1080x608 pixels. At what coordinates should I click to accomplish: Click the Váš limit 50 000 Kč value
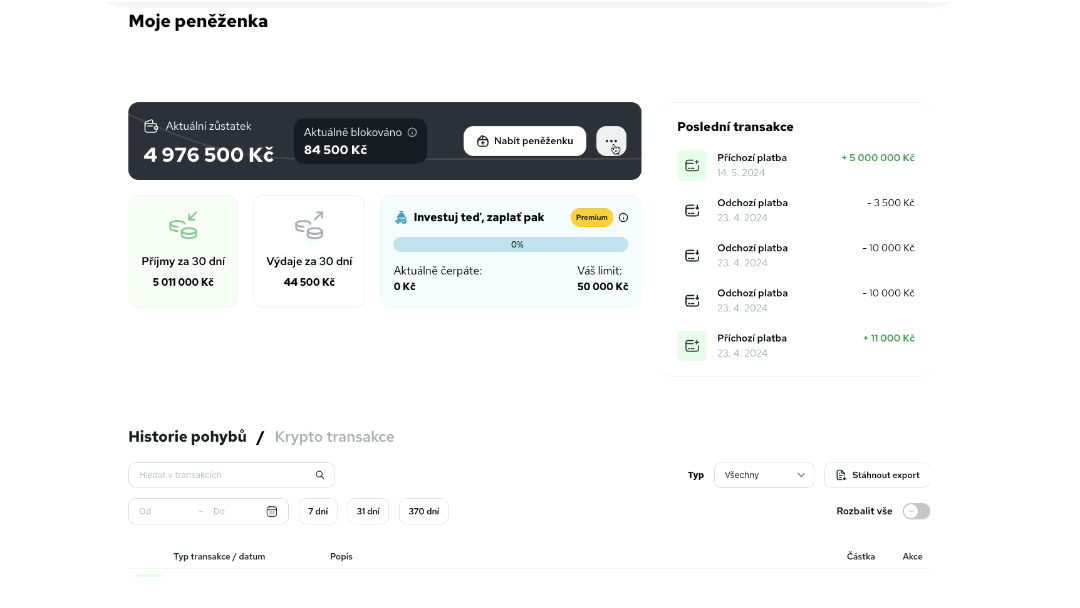pyautogui.click(x=603, y=286)
